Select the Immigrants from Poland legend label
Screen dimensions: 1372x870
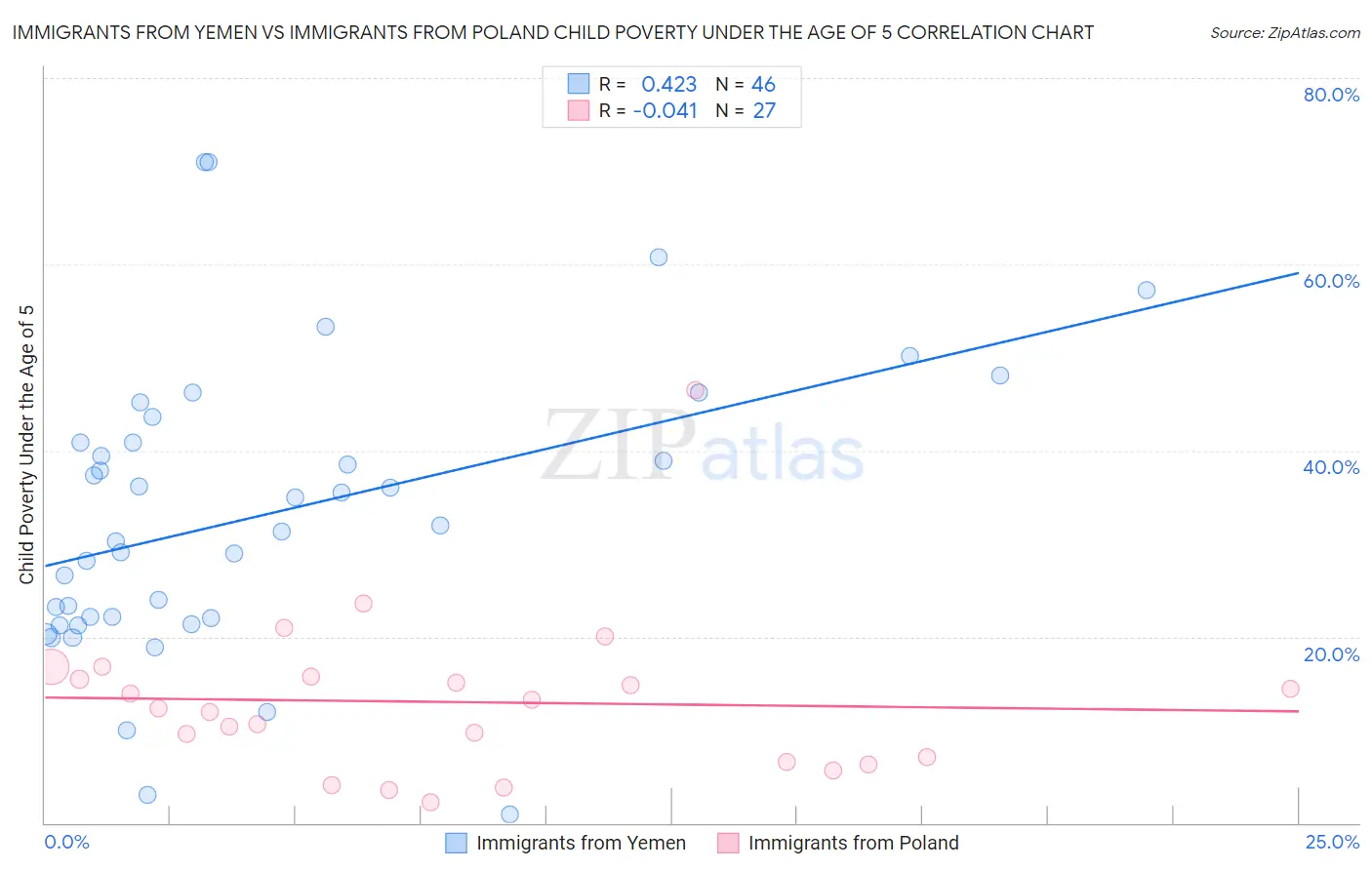point(853,843)
